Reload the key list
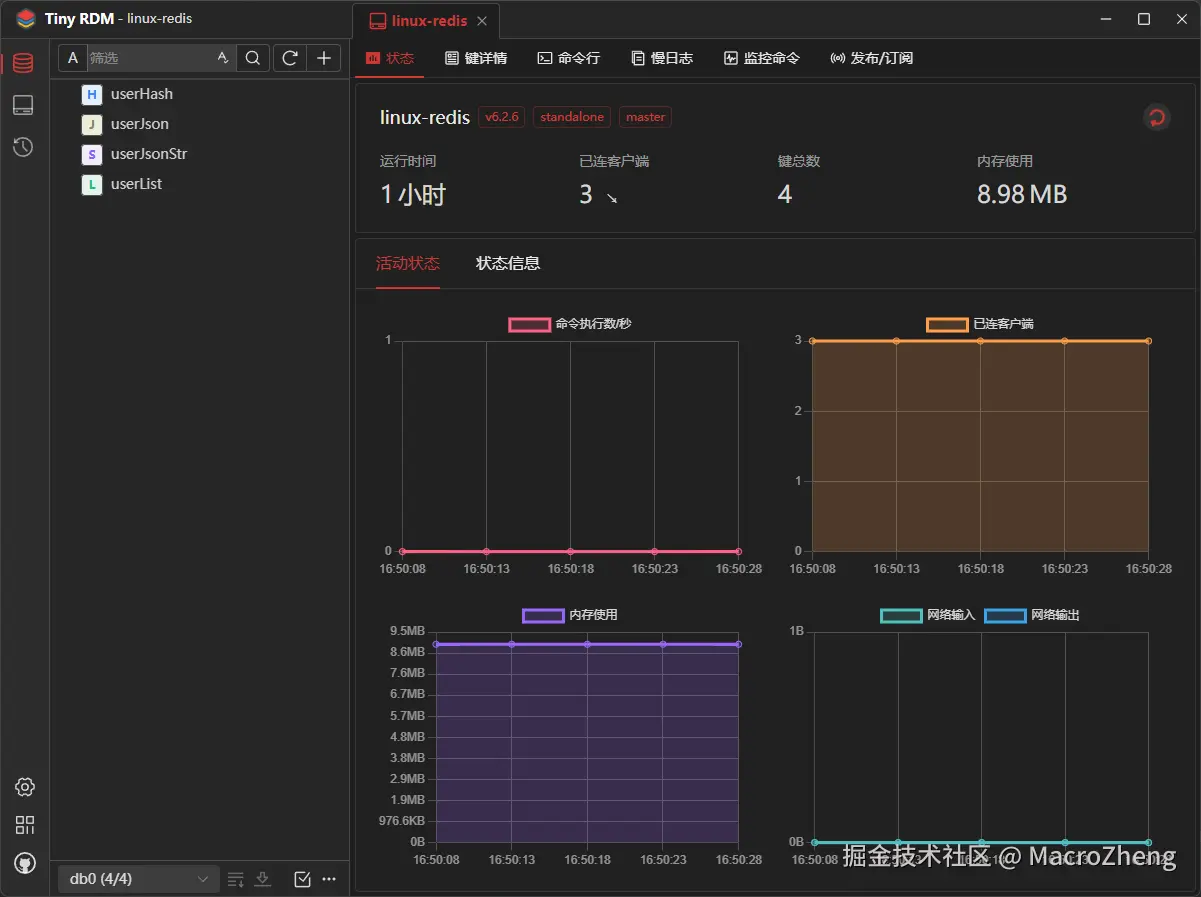 tap(289, 58)
